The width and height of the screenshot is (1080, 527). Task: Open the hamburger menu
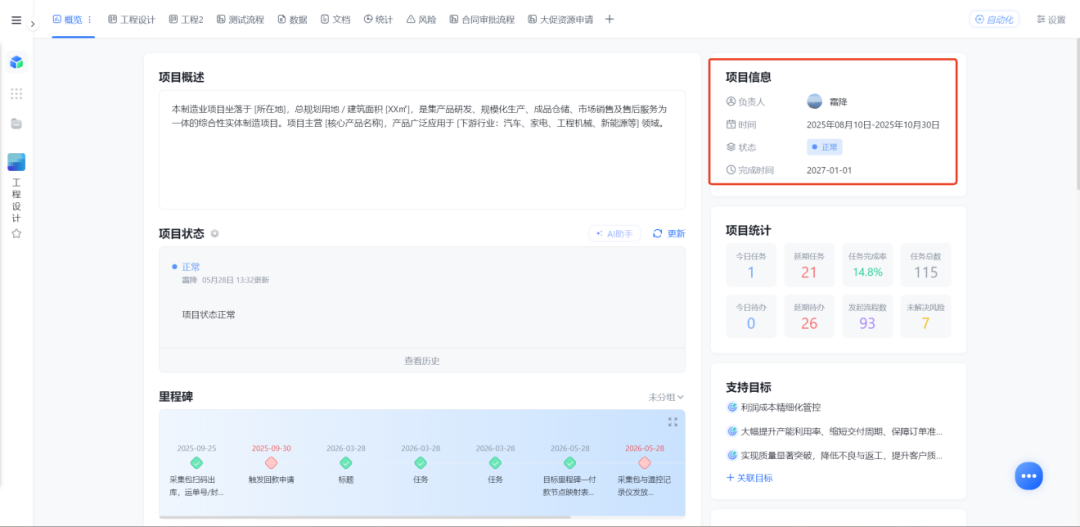16,20
